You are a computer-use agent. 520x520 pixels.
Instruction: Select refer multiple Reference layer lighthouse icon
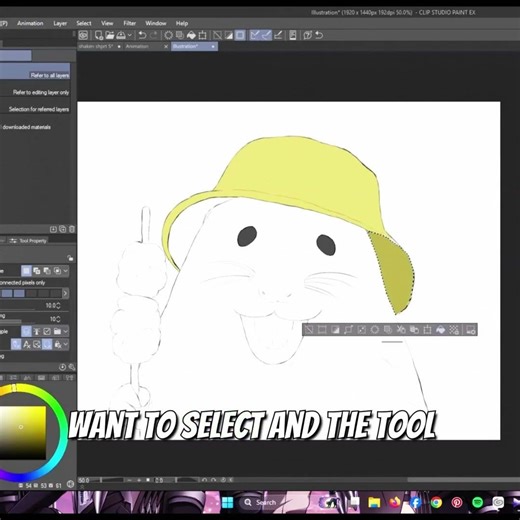click(37, 331)
